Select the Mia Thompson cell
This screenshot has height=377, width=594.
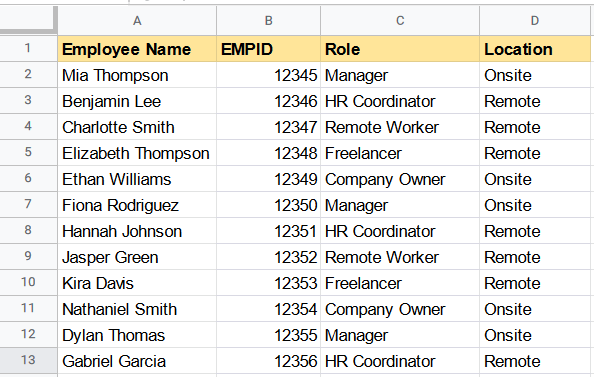pyautogui.click(x=137, y=75)
